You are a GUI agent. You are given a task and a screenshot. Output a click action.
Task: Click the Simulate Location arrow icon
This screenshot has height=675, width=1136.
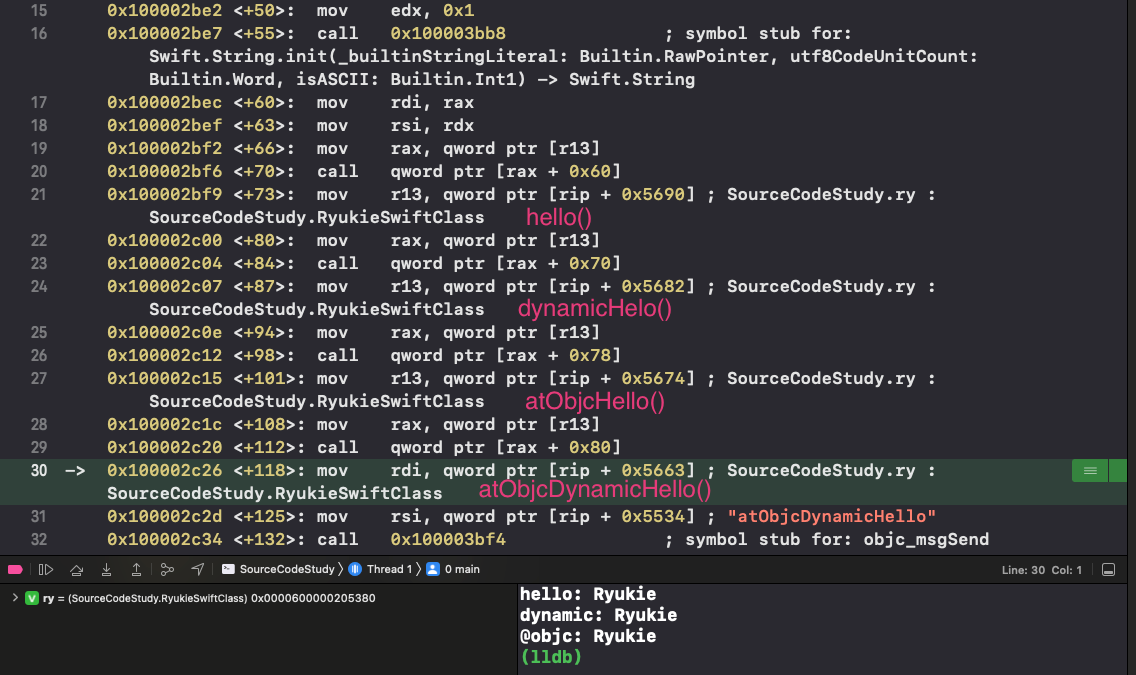197,569
